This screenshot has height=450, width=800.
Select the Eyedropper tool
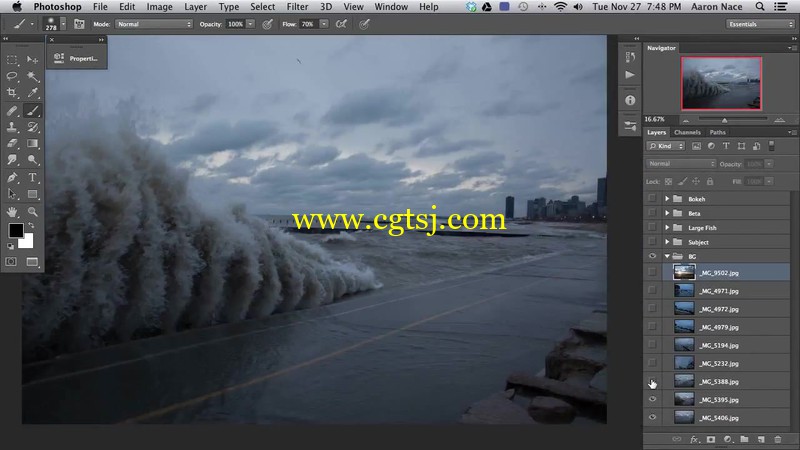[32, 93]
